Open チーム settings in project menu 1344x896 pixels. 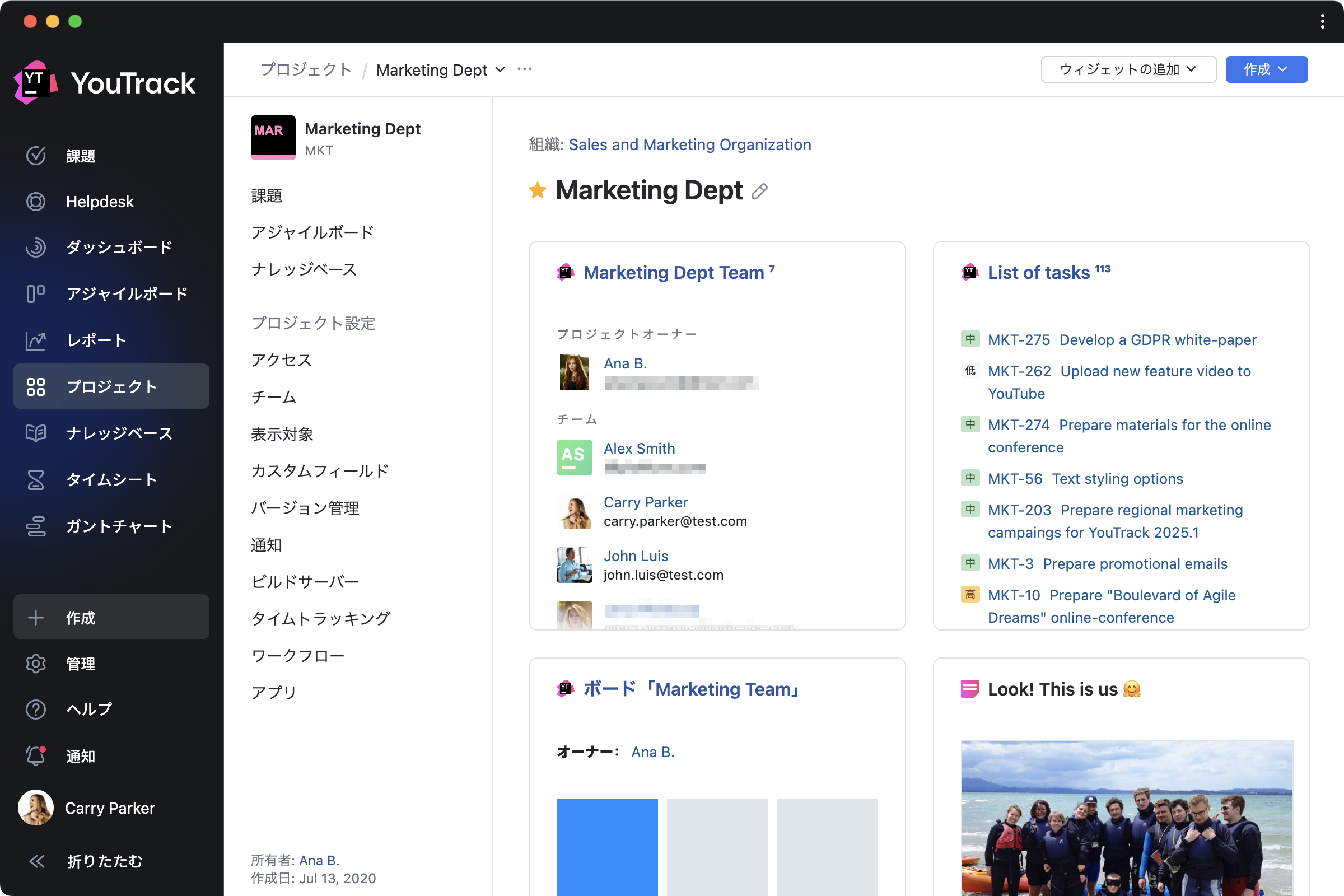[x=274, y=396]
